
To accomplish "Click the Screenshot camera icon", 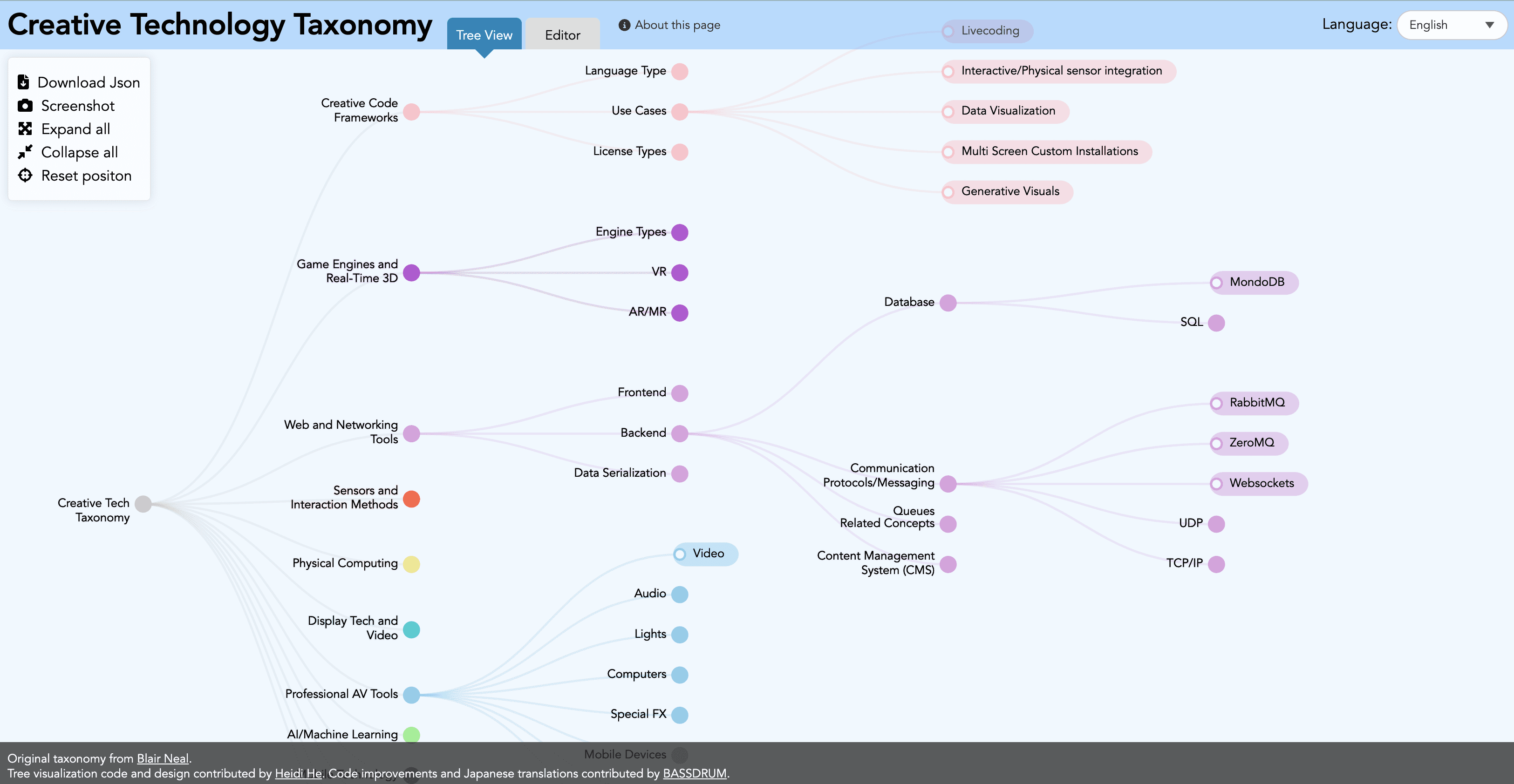I will pos(25,106).
